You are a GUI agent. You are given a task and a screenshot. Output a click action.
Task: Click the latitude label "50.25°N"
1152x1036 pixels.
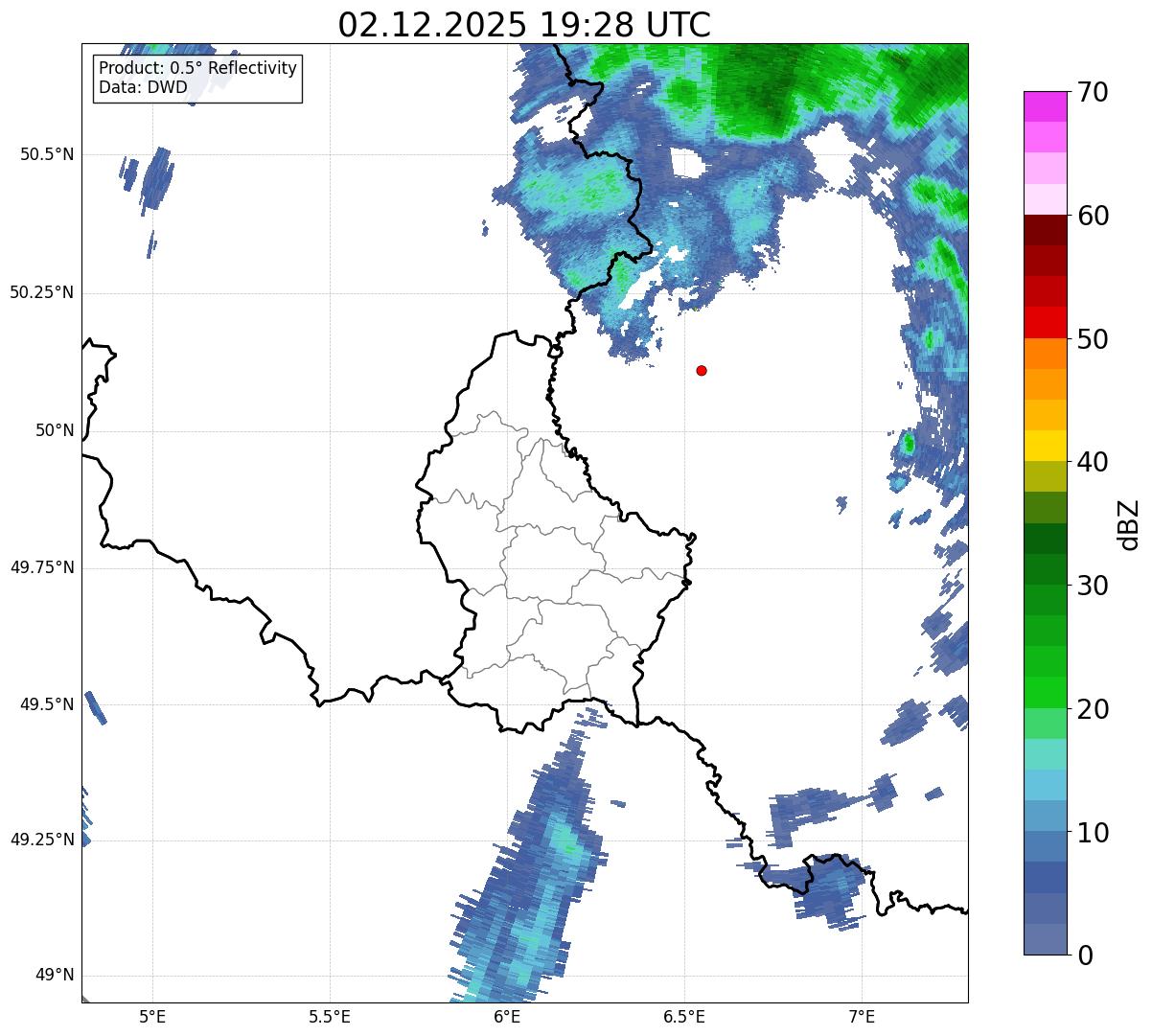point(42,292)
